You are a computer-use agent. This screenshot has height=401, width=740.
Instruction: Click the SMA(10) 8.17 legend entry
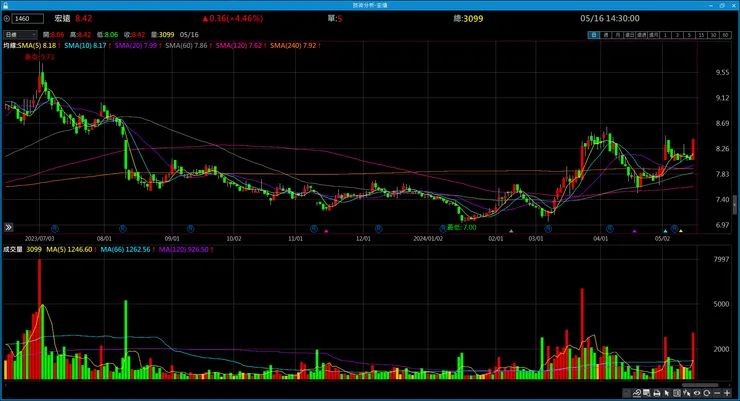(x=87, y=45)
